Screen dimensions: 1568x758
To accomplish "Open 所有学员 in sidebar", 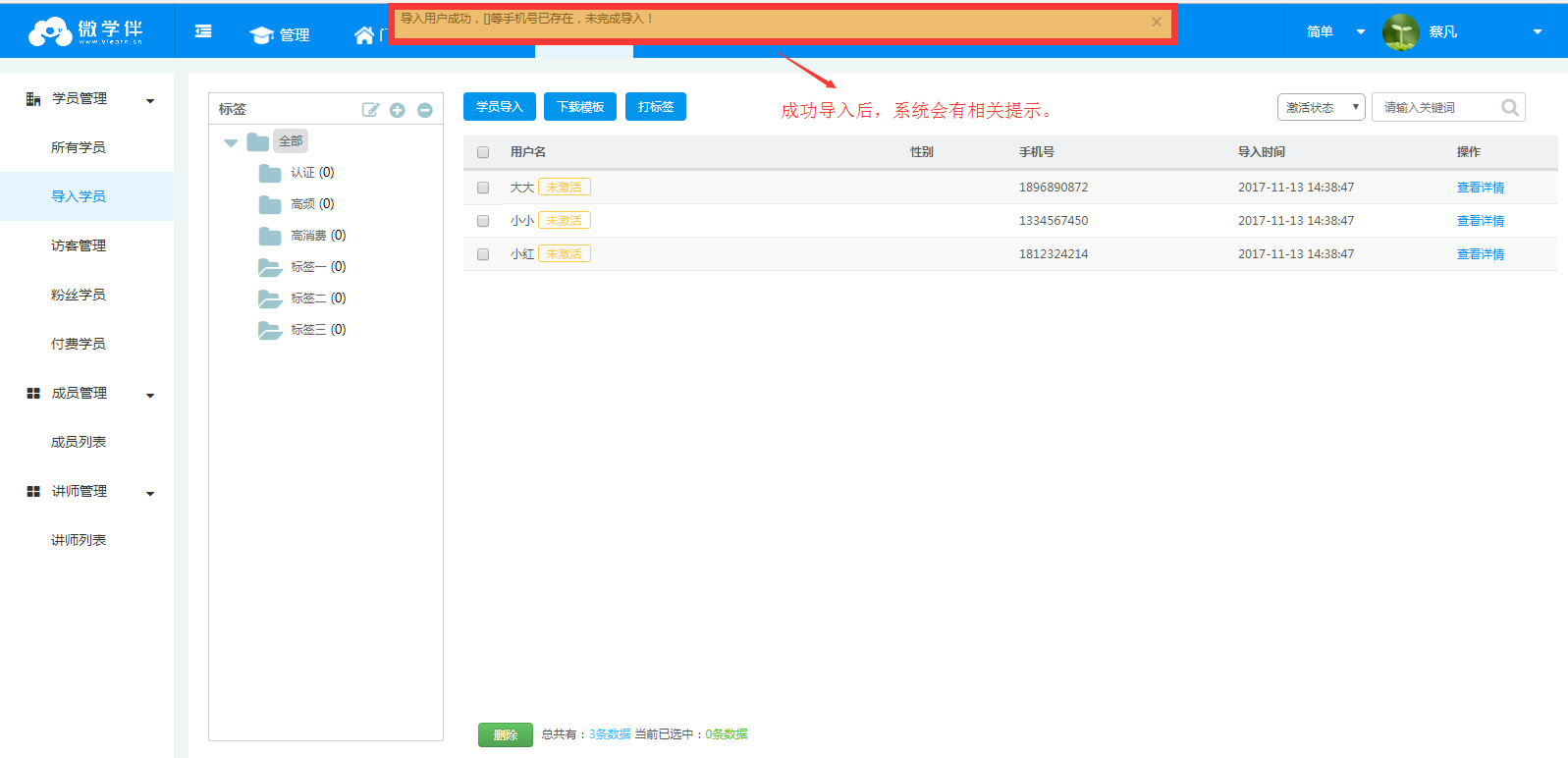I will pos(79,147).
